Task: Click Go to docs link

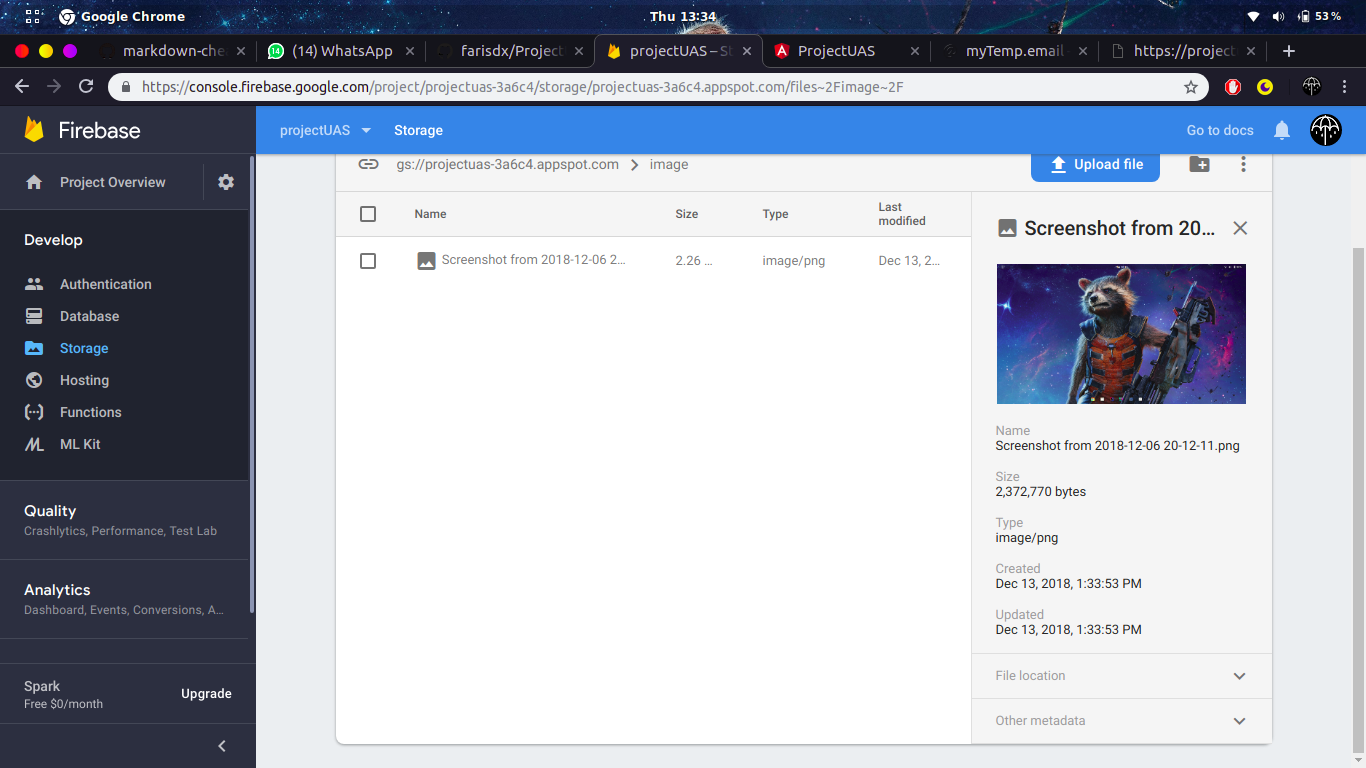Action: [x=1220, y=130]
